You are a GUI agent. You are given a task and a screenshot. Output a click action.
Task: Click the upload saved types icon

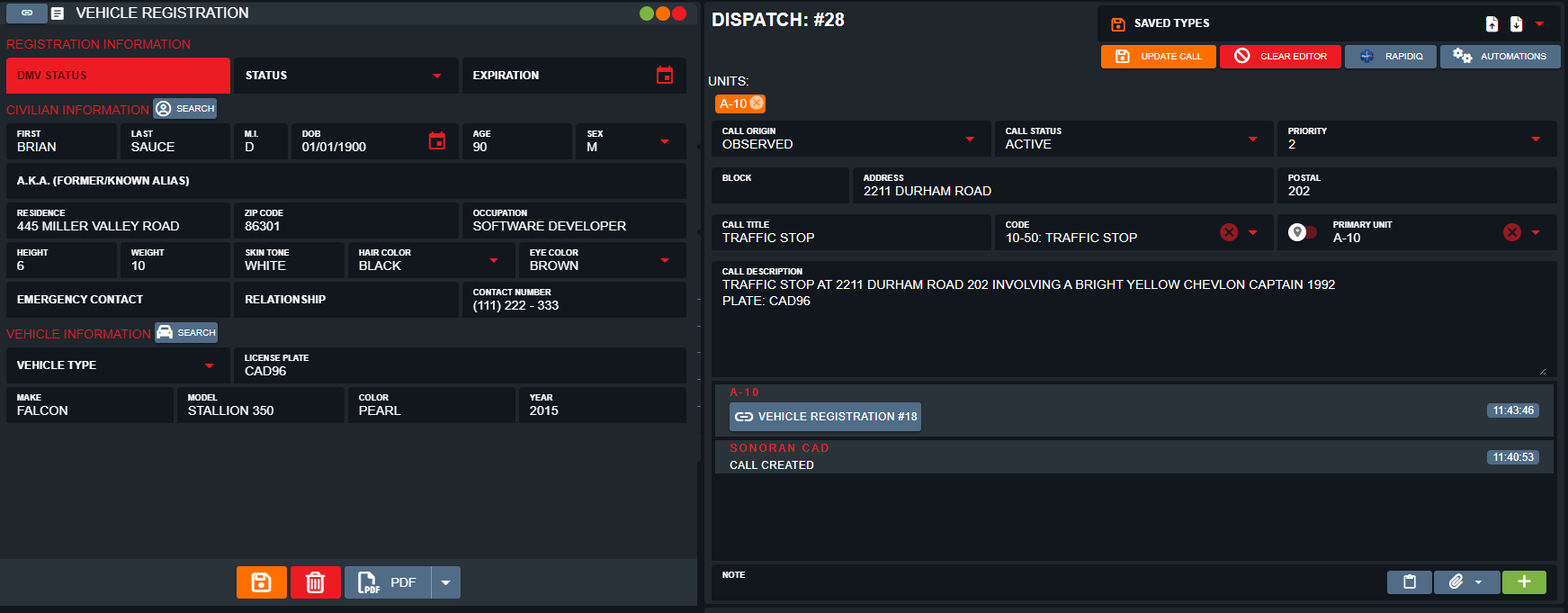pos(1492,24)
